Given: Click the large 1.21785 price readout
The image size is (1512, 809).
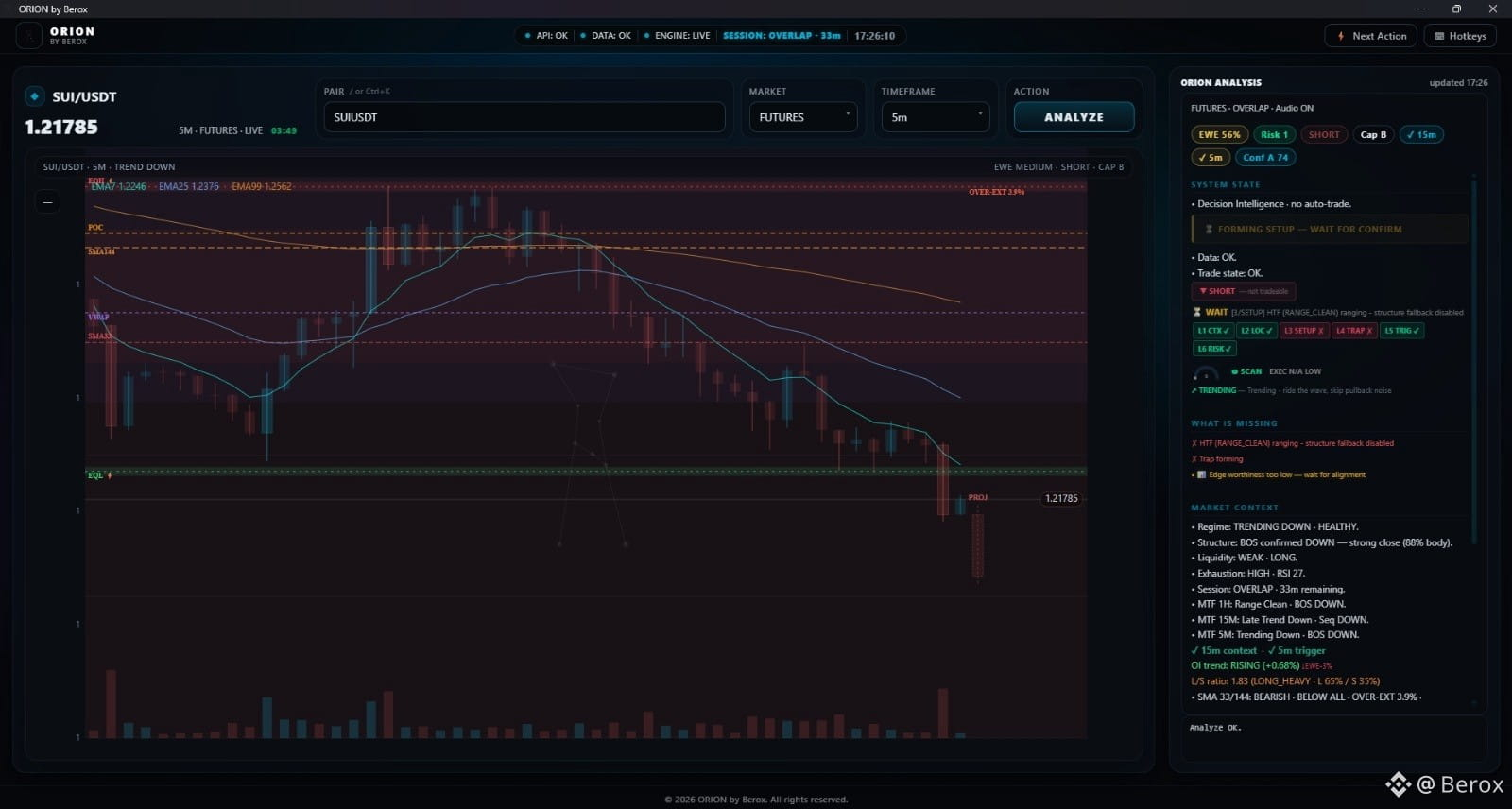Looking at the screenshot, I should (x=61, y=127).
